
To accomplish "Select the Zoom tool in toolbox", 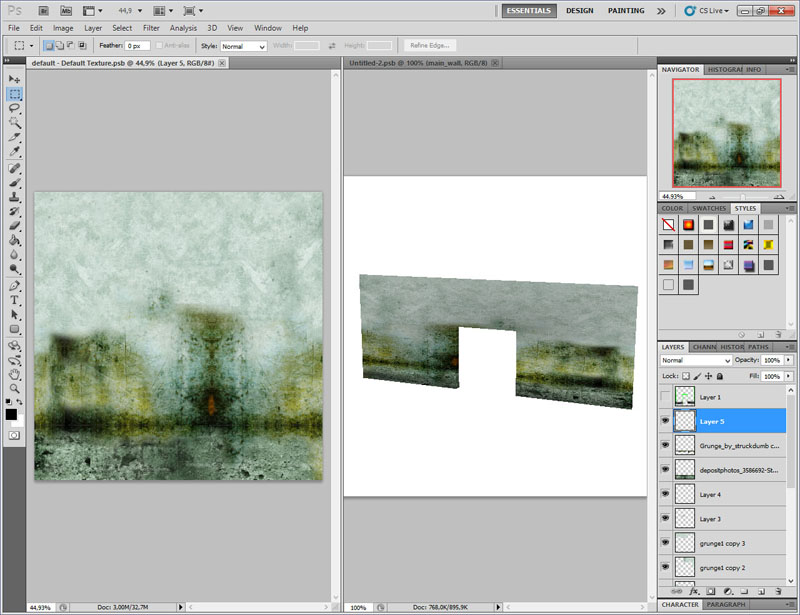I will pyautogui.click(x=15, y=388).
